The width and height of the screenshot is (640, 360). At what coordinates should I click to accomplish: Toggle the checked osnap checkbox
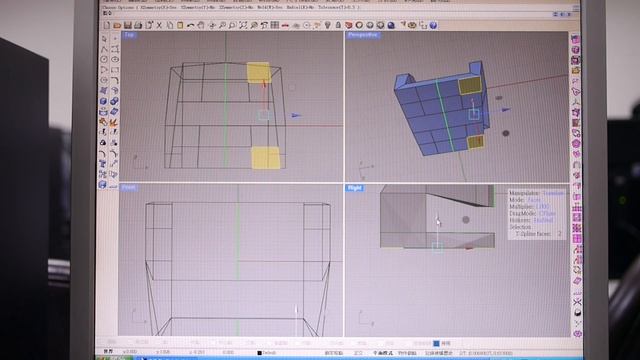436,343
